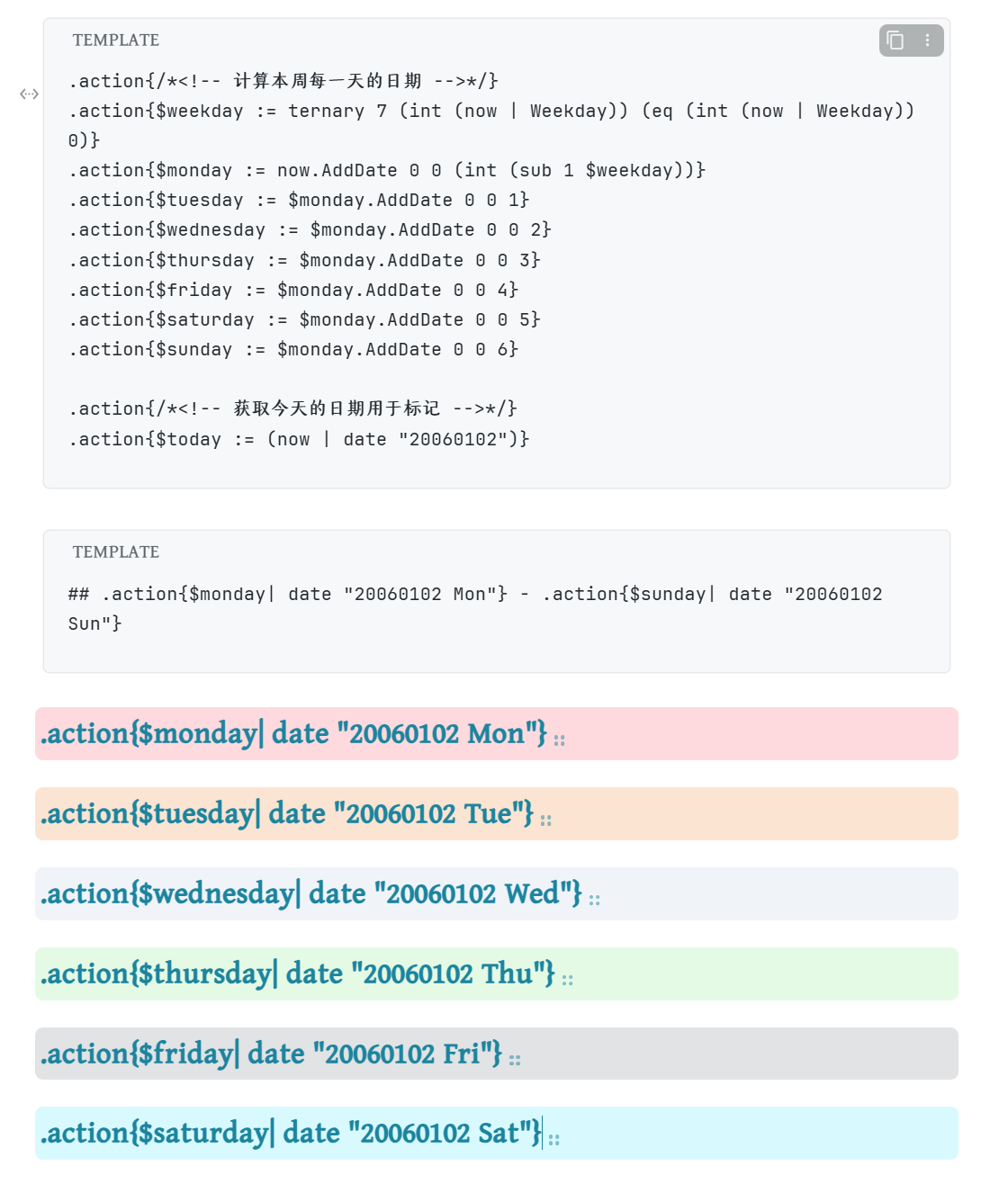Image resolution: width=1008 pixels, height=1184 pixels.
Task: Click attribute dots icon after Tuesday heading
Action: click(x=545, y=820)
